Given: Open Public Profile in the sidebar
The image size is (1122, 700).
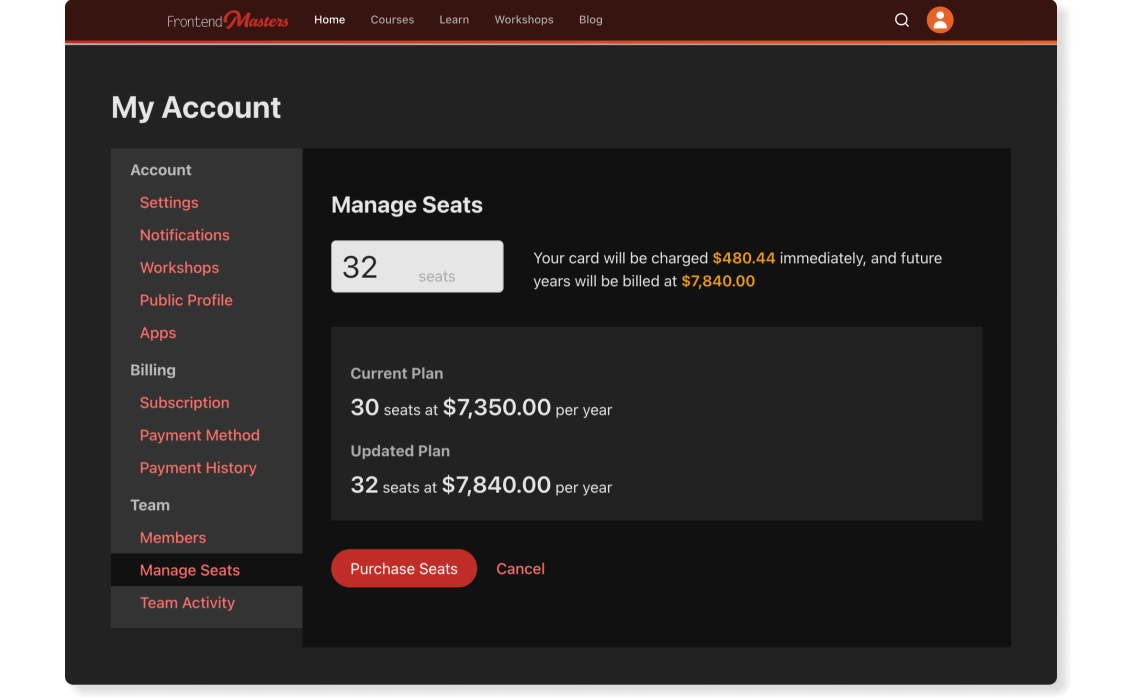Looking at the screenshot, I should [186, 300].
